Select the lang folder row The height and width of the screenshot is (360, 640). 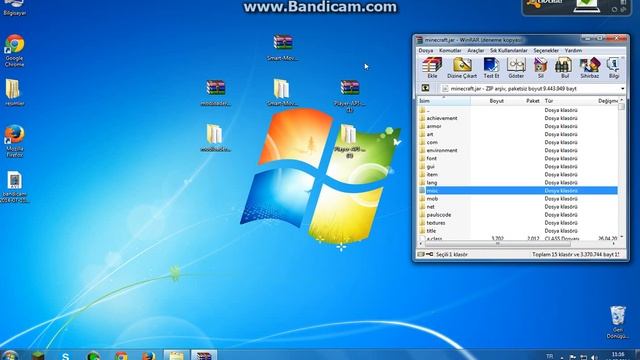pyautogui.click(x=518, y=183)
